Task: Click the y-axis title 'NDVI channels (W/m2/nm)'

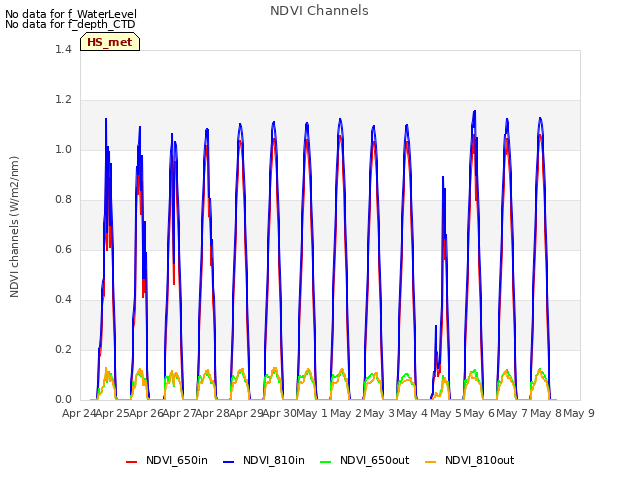Action: pyautogui.click(x=14, y=227)
